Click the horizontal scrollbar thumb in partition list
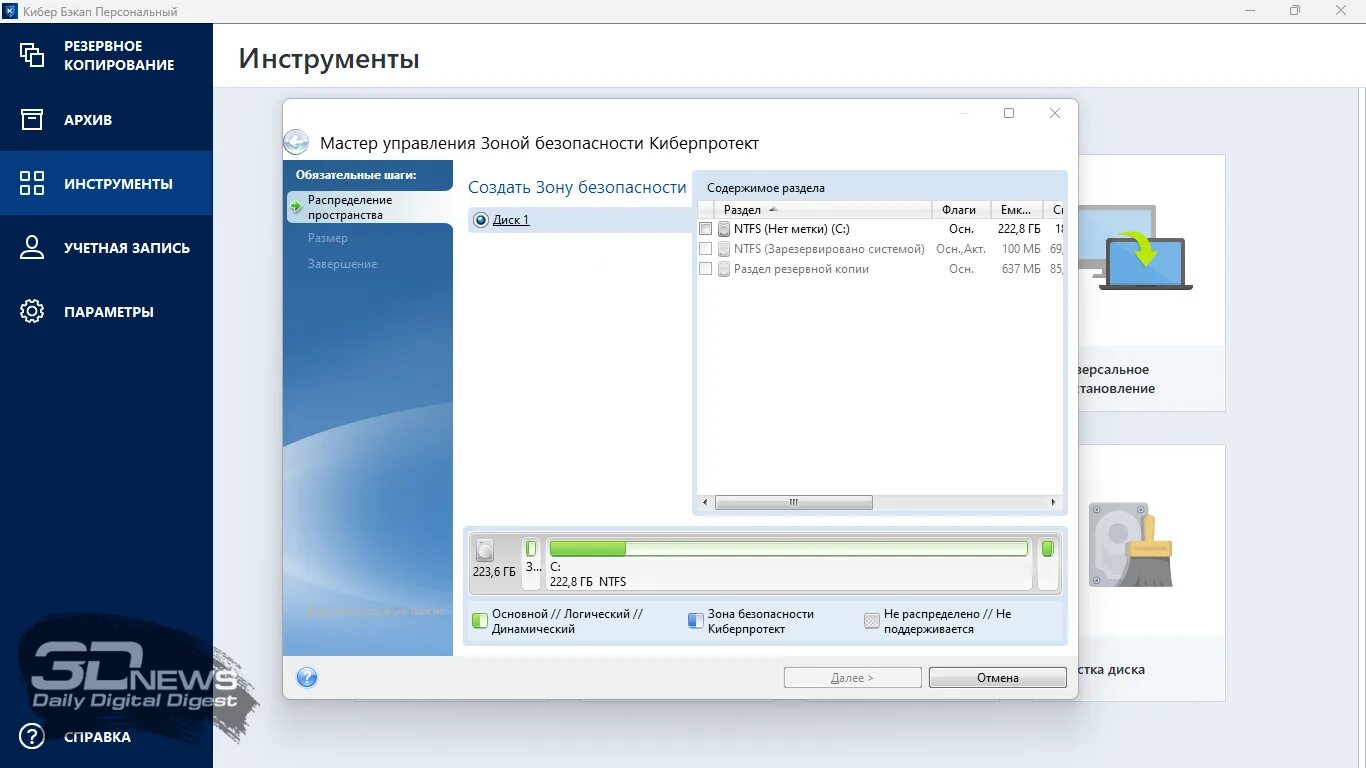 click(794, 502)
